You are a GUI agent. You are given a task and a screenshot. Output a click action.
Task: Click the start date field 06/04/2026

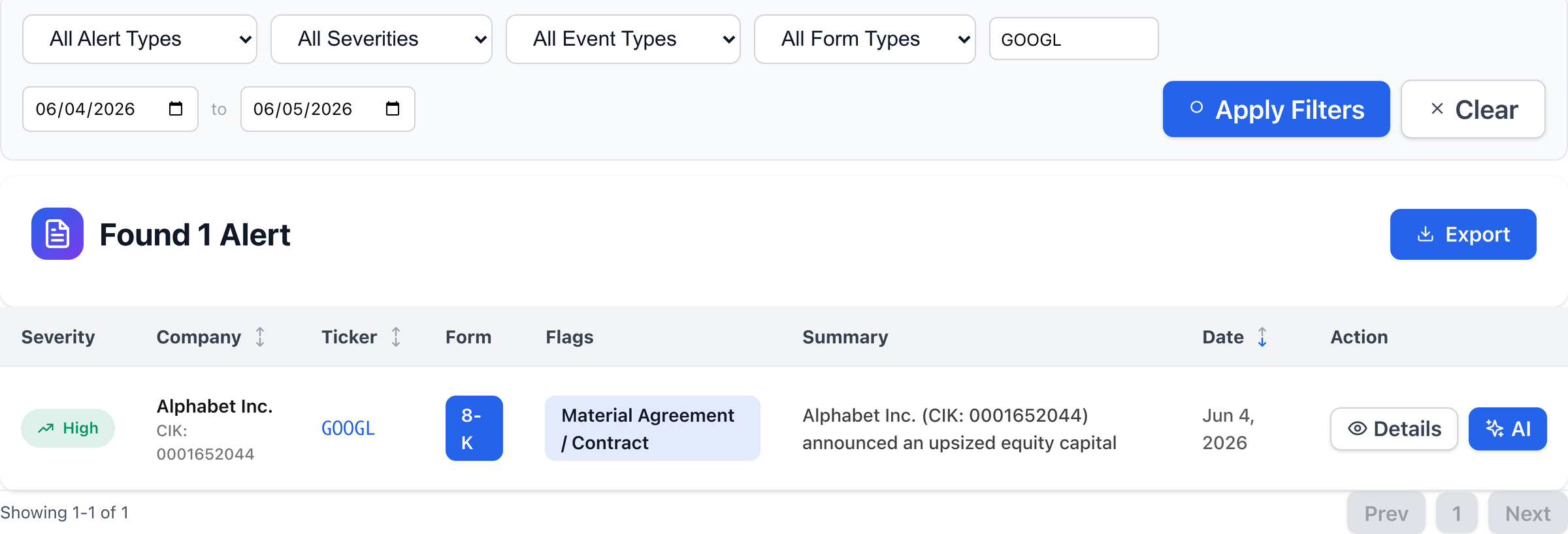click(x=110, y=109)
